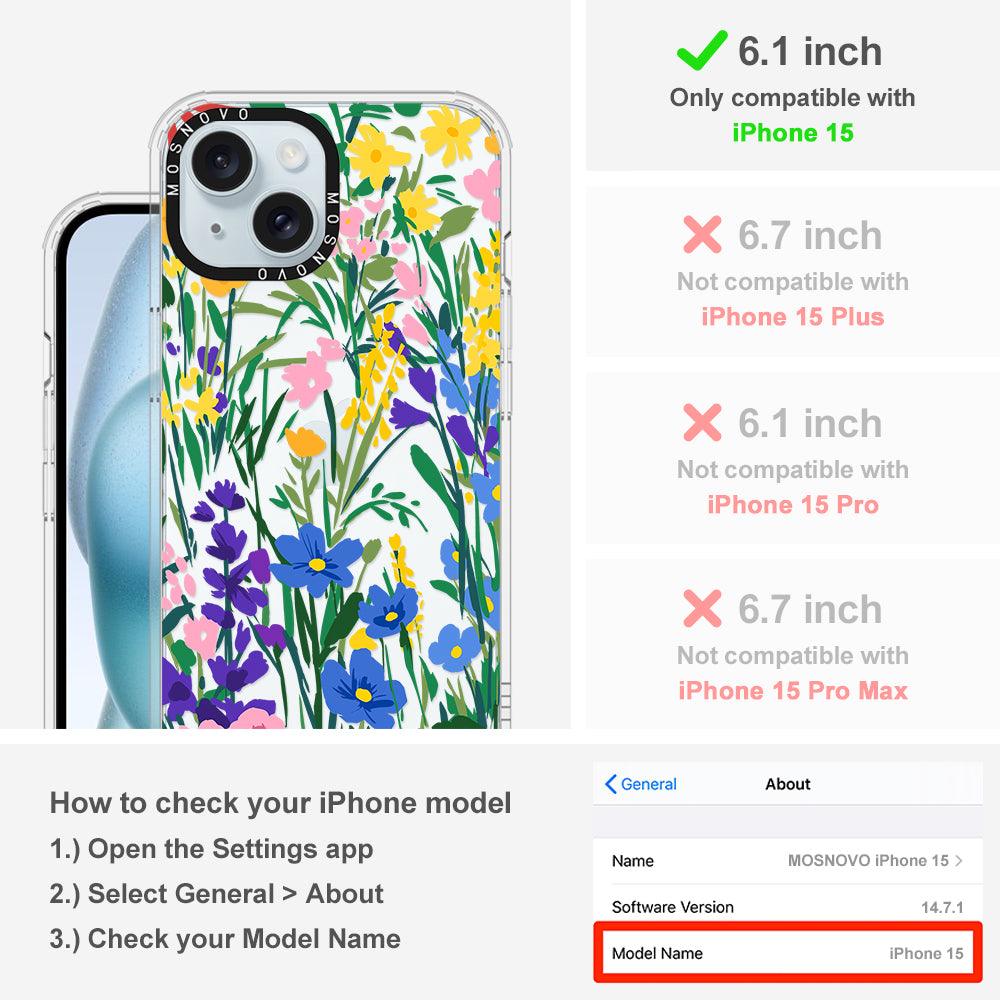1000x1000 pixels.
Task: Click the green checkmark beside 6.1 inch
Action: click(702, 50)
